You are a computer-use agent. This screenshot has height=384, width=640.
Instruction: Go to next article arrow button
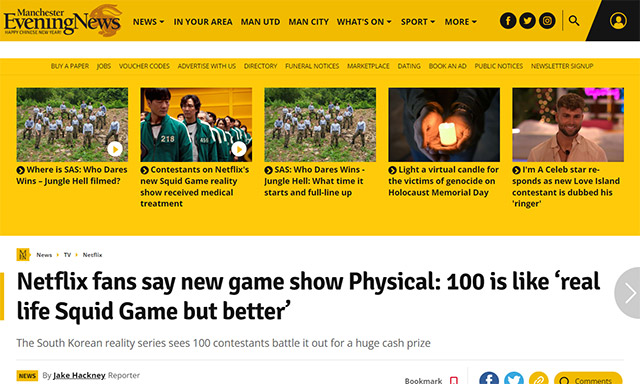[x=629, y=293]
